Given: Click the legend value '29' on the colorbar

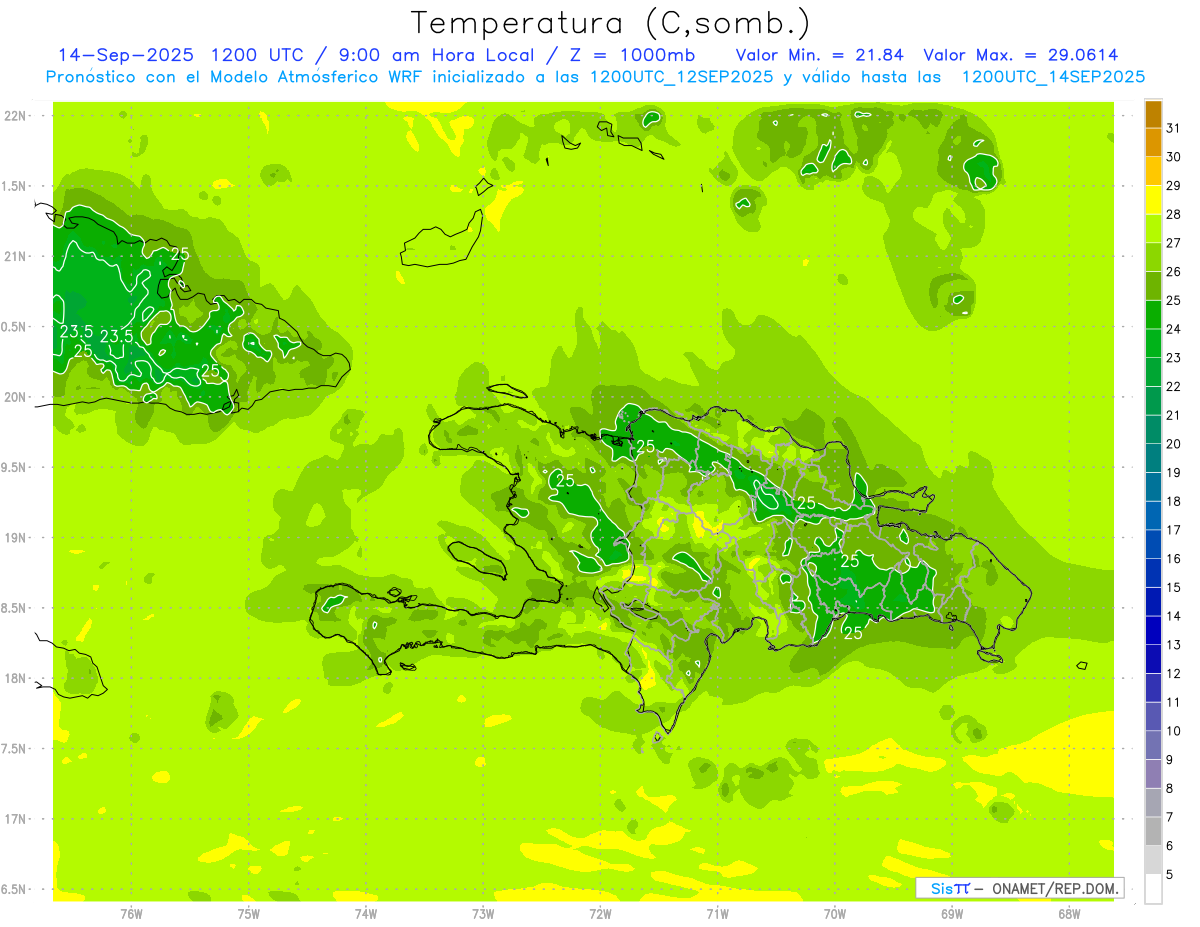Looking at the screenshot, I should 1174,186.
